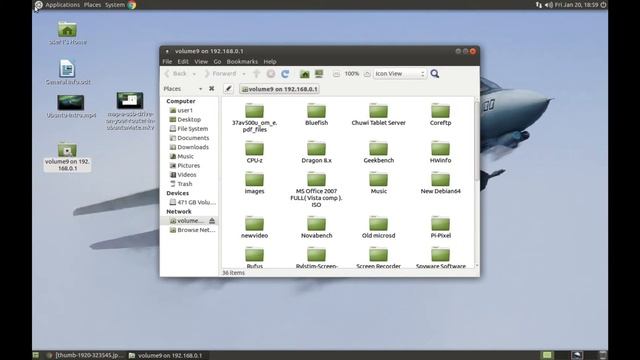Screen dimensions: 640x360
Task: Select the Pi-Pixel folder
Action: (x=440, y=227)
